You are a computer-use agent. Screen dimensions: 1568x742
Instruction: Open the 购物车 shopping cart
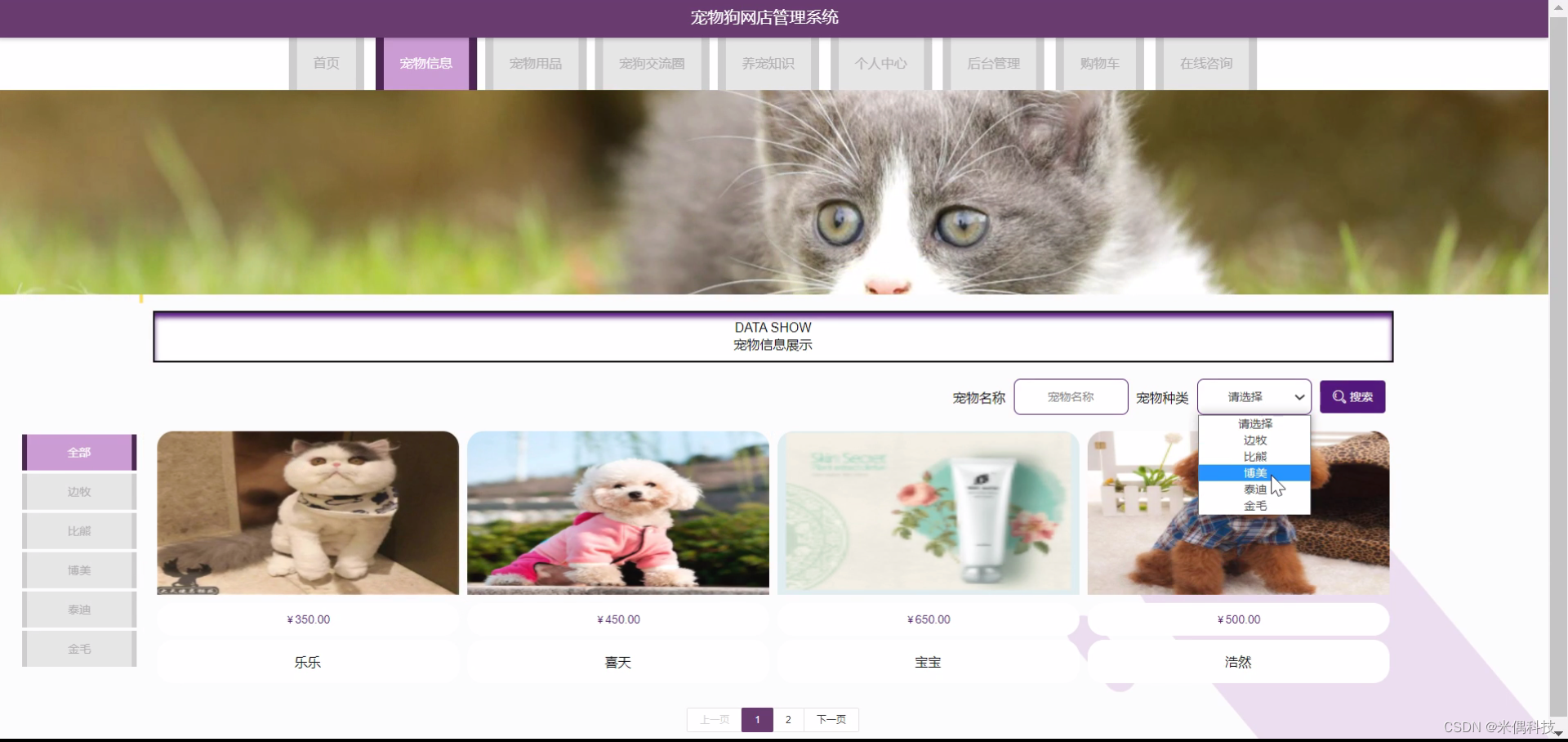tap(1098, 63)
